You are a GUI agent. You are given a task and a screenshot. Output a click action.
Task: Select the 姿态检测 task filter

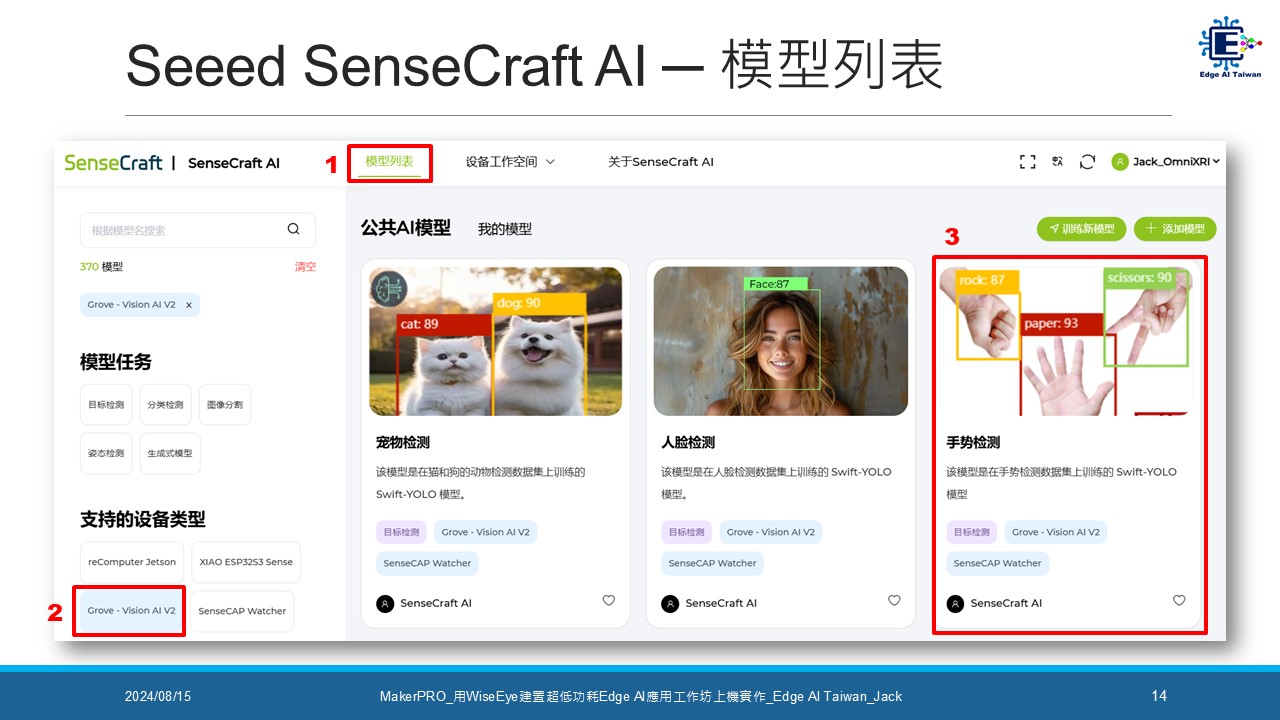pos(106,454)
